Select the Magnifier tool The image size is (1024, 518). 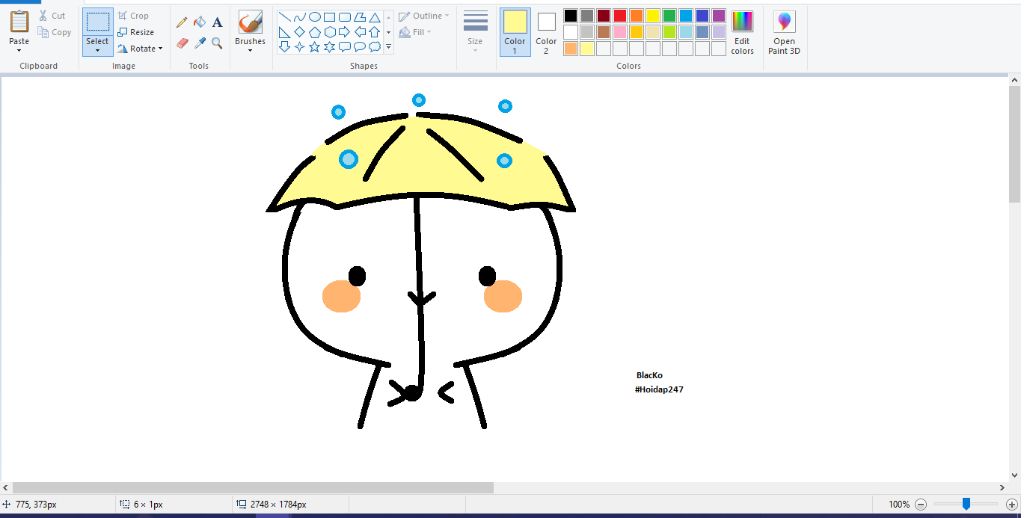tap(217, 43)
